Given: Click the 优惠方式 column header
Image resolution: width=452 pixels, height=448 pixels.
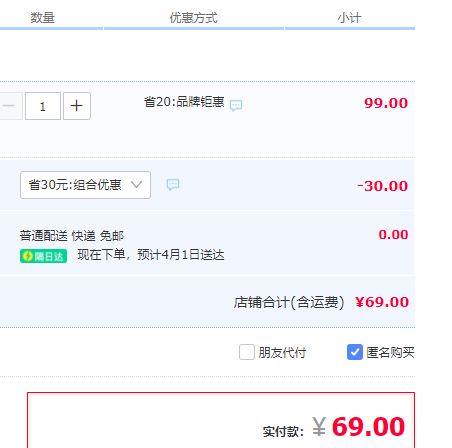Looking at the screenshot, I should tap(194, 18).
